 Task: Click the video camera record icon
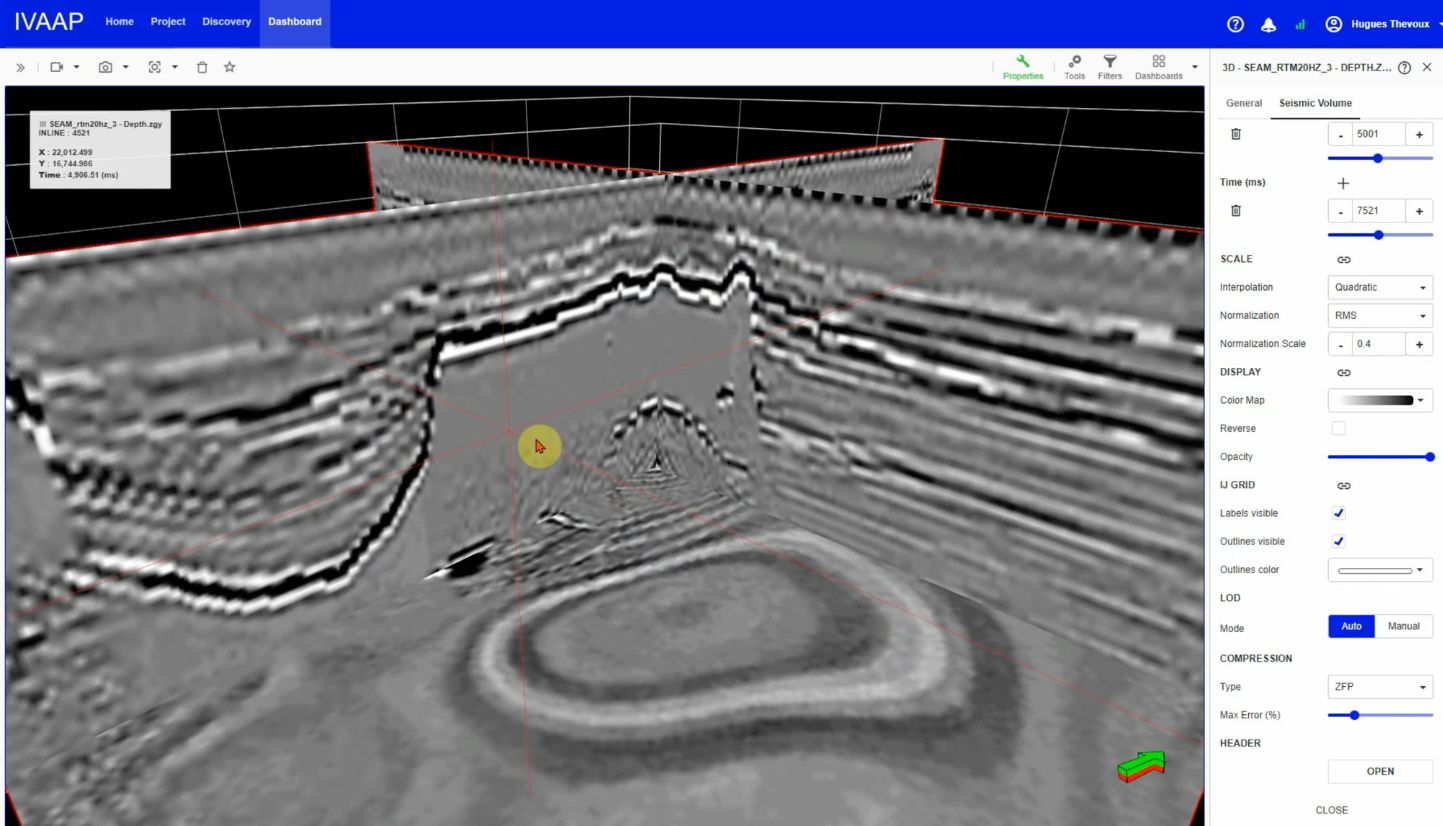point(57,67)
